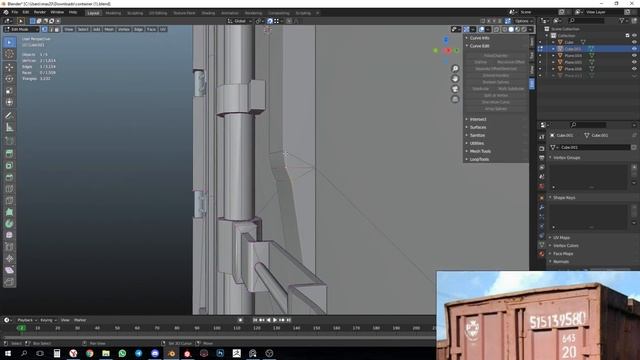Select the Poly Build tool

click(9, 212)
